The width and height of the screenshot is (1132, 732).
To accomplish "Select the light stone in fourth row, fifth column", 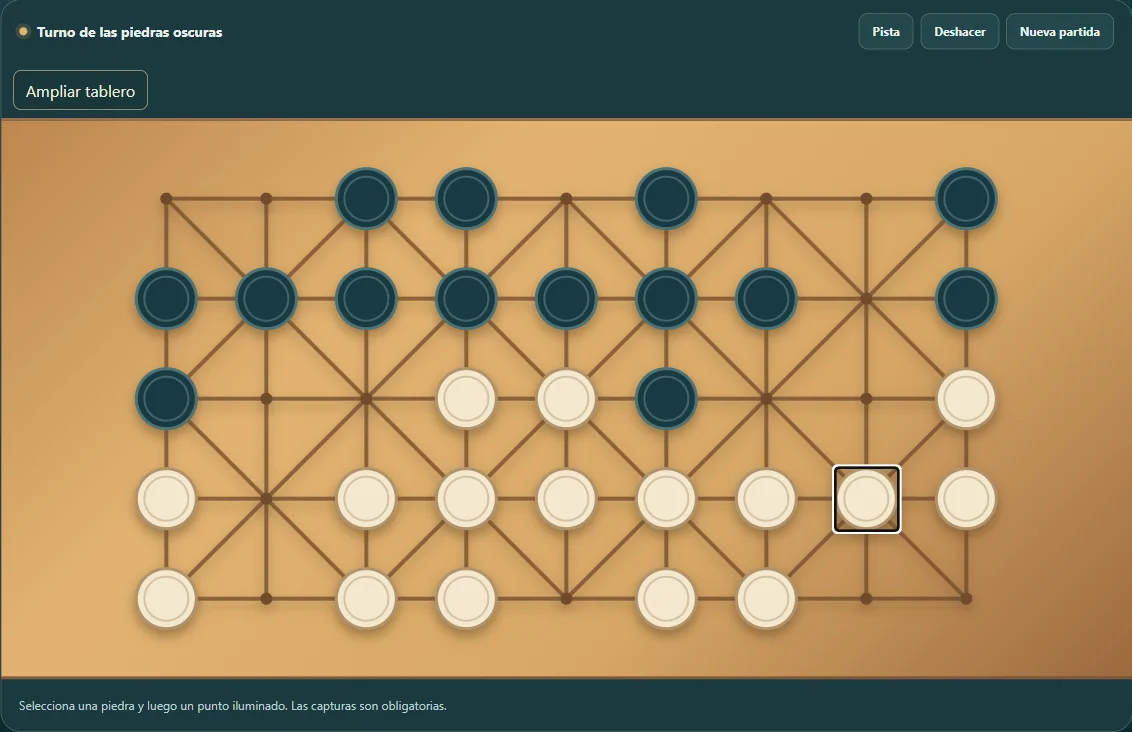I will click(x=566, y=499).
